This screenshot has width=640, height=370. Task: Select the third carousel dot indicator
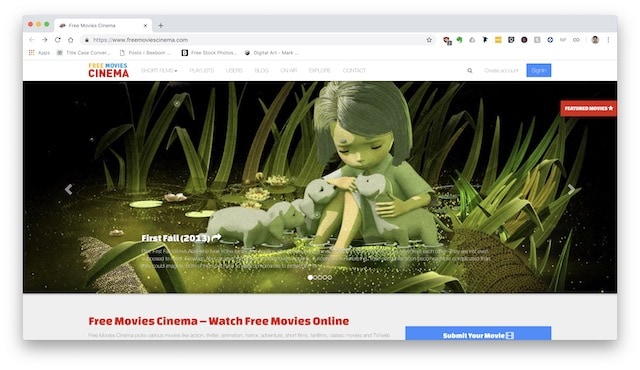(320, 277)
